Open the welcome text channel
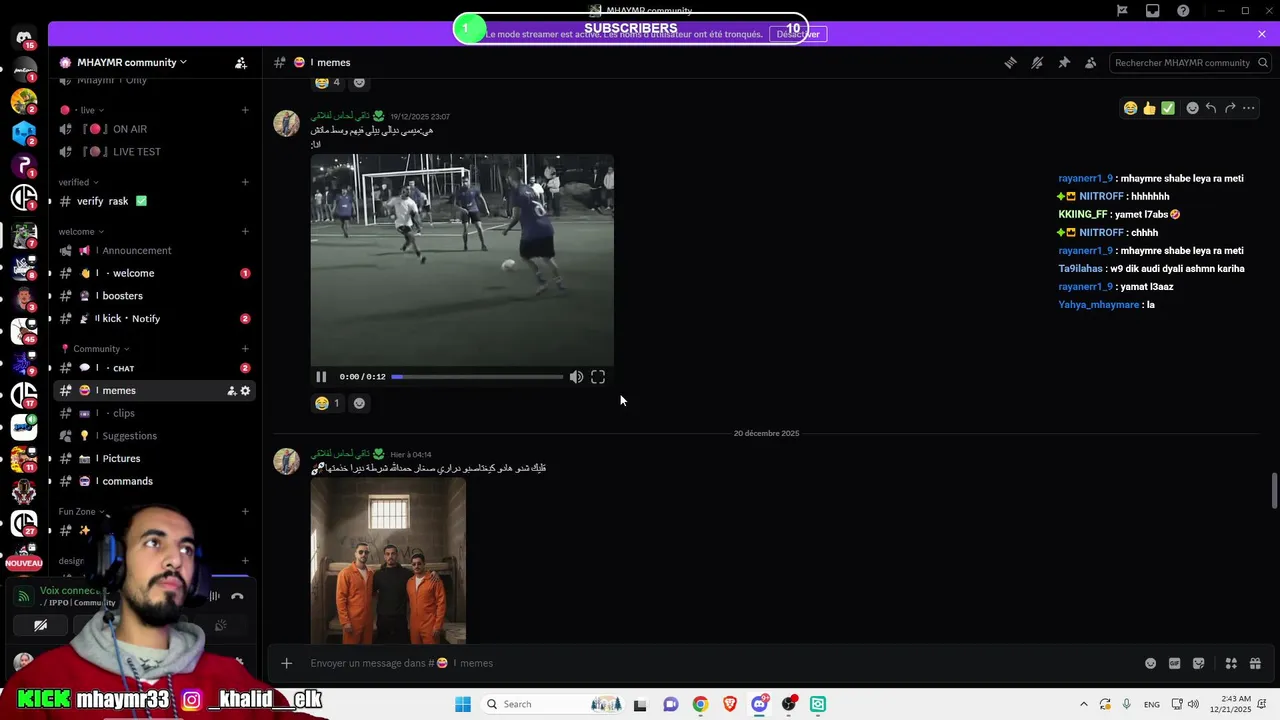 click(x=154, y=273)
